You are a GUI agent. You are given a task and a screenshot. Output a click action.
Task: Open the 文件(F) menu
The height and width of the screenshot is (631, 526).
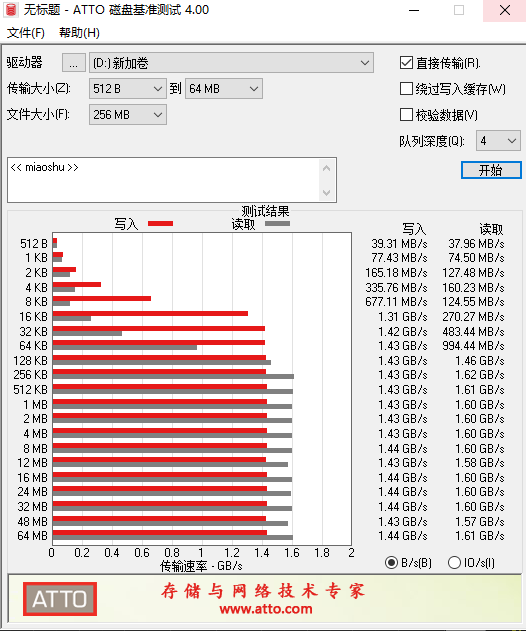click(26, 33)
